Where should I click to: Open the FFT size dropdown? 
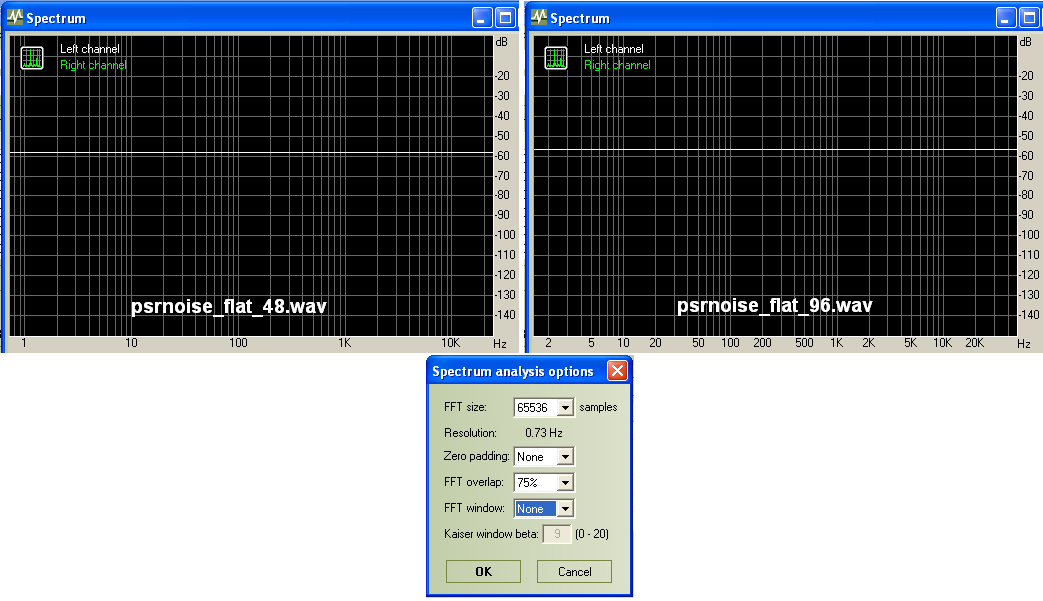pyautogui.click(x=565, y=408)
